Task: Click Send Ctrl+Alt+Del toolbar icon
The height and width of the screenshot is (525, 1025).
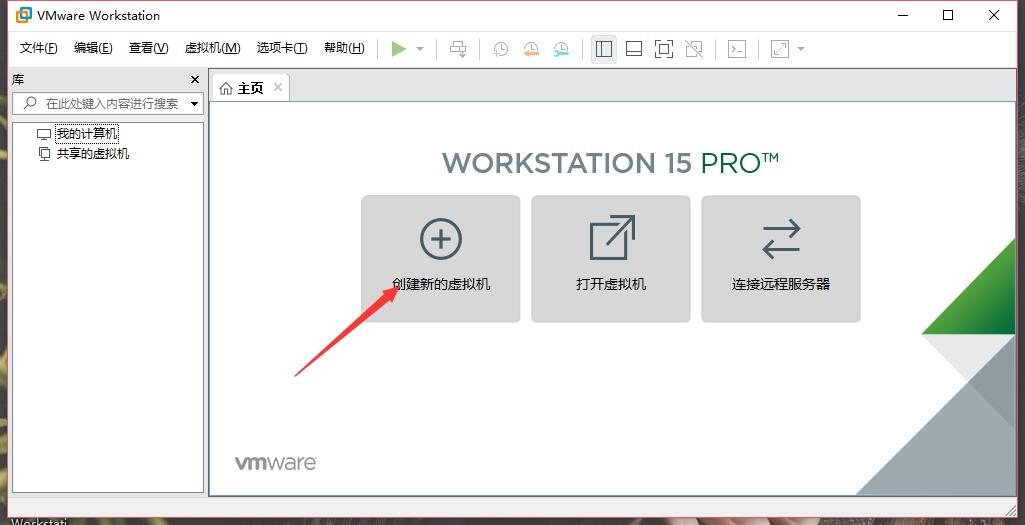Action: (458, 49)
